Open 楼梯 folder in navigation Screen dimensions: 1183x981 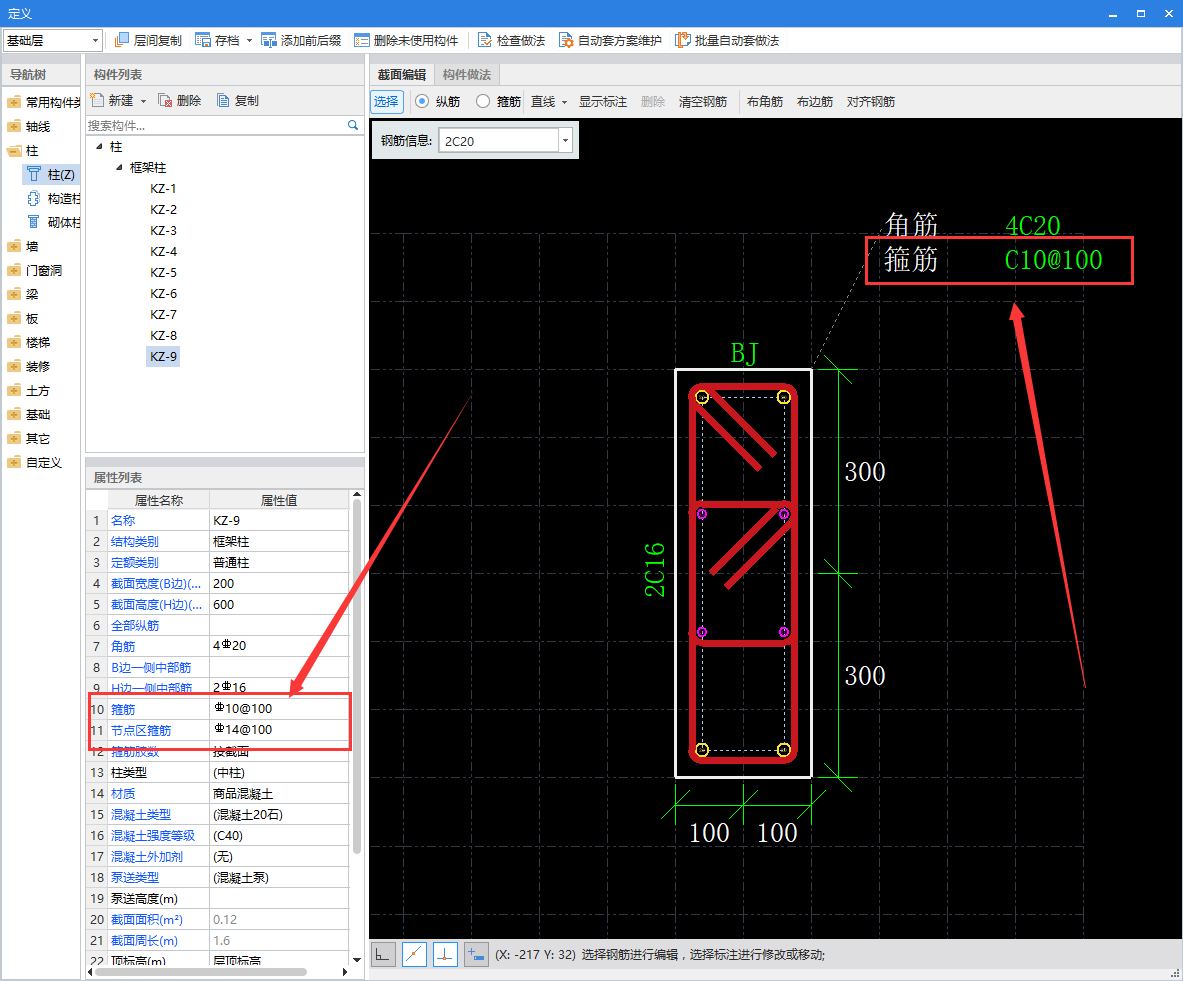(14, 343)
